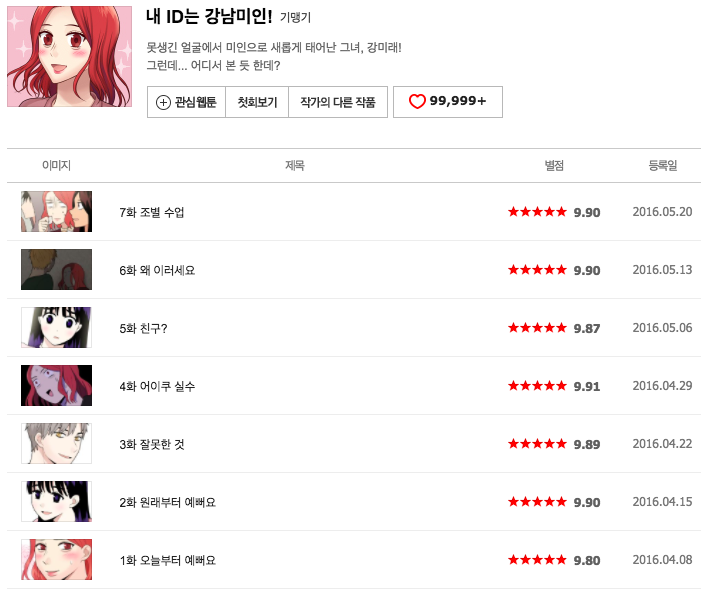
Task: Open episode thumbnail for 5화 친구?
Action: 56,328
